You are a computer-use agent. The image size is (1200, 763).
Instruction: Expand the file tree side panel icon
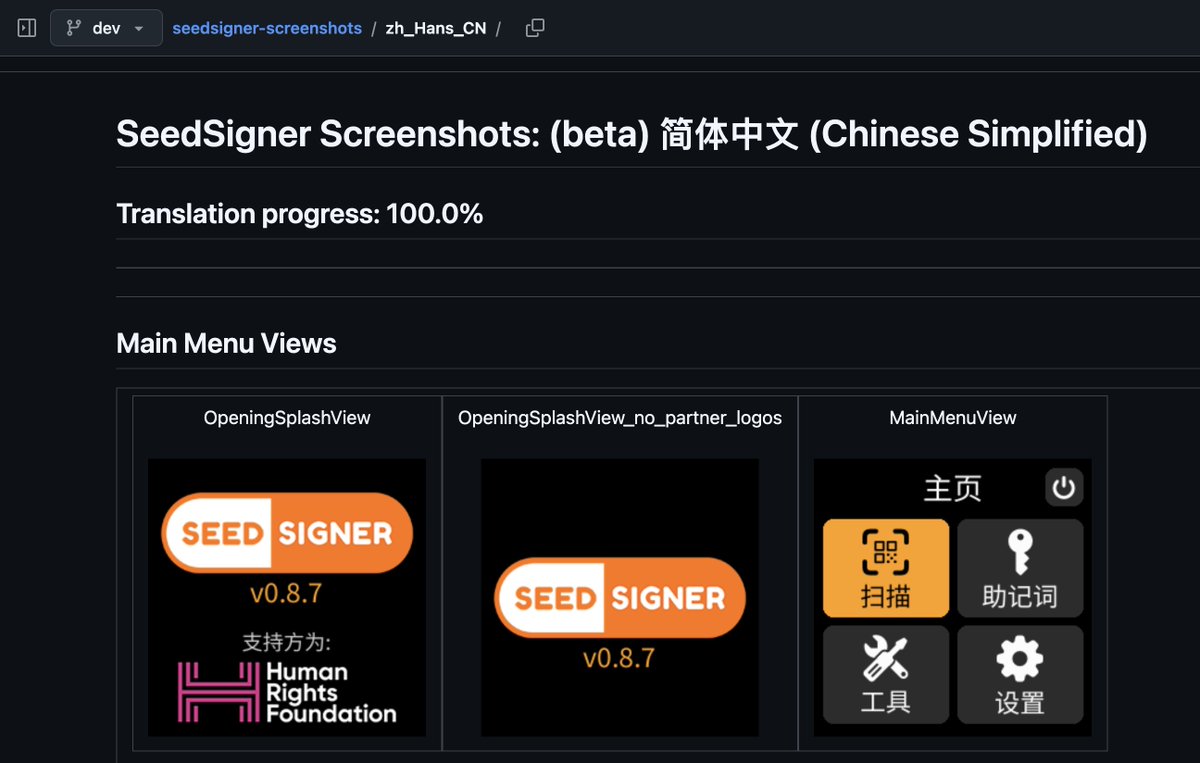[x=27, y=28]
